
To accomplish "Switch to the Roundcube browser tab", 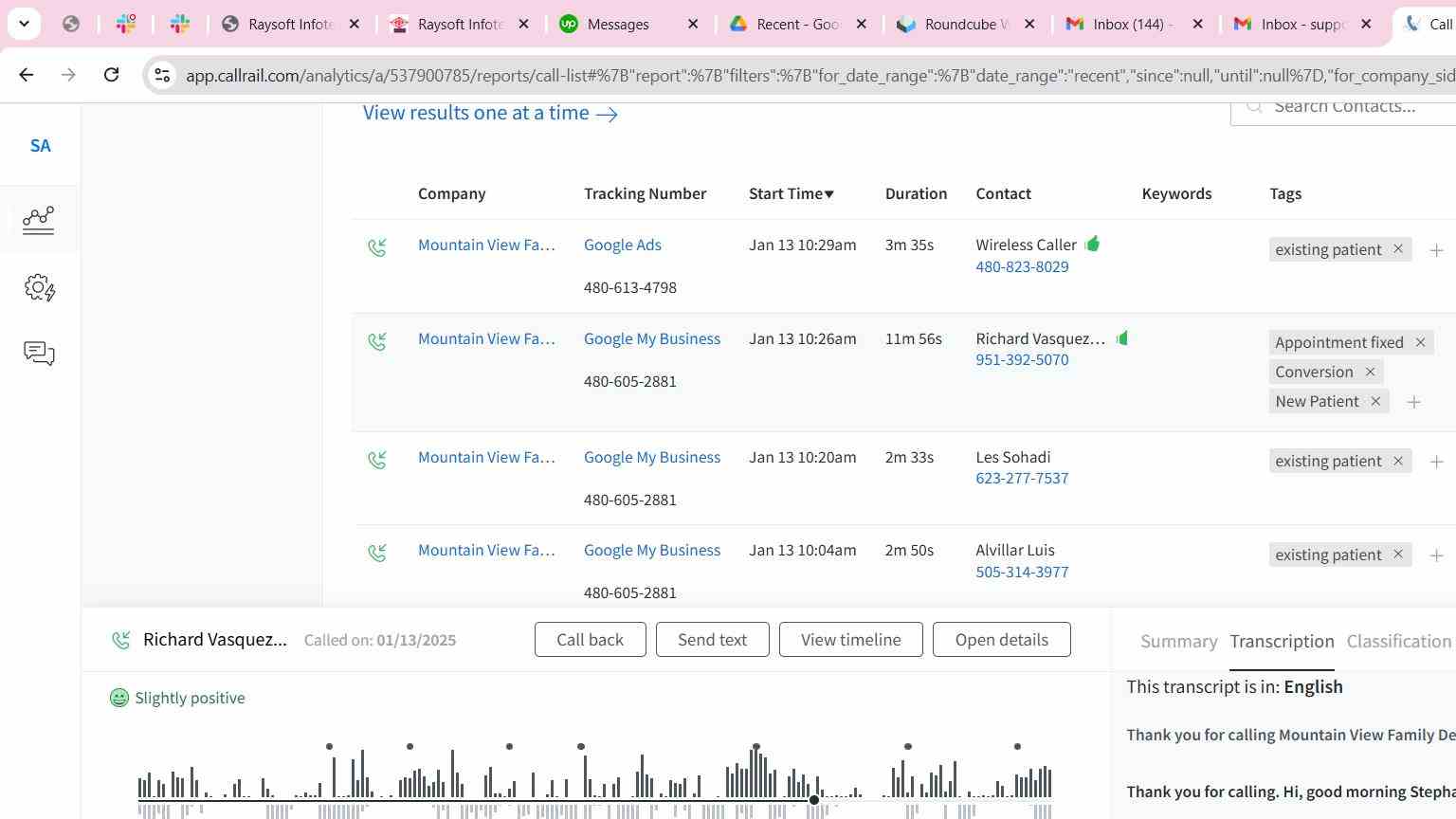I will tap(965, 25).
